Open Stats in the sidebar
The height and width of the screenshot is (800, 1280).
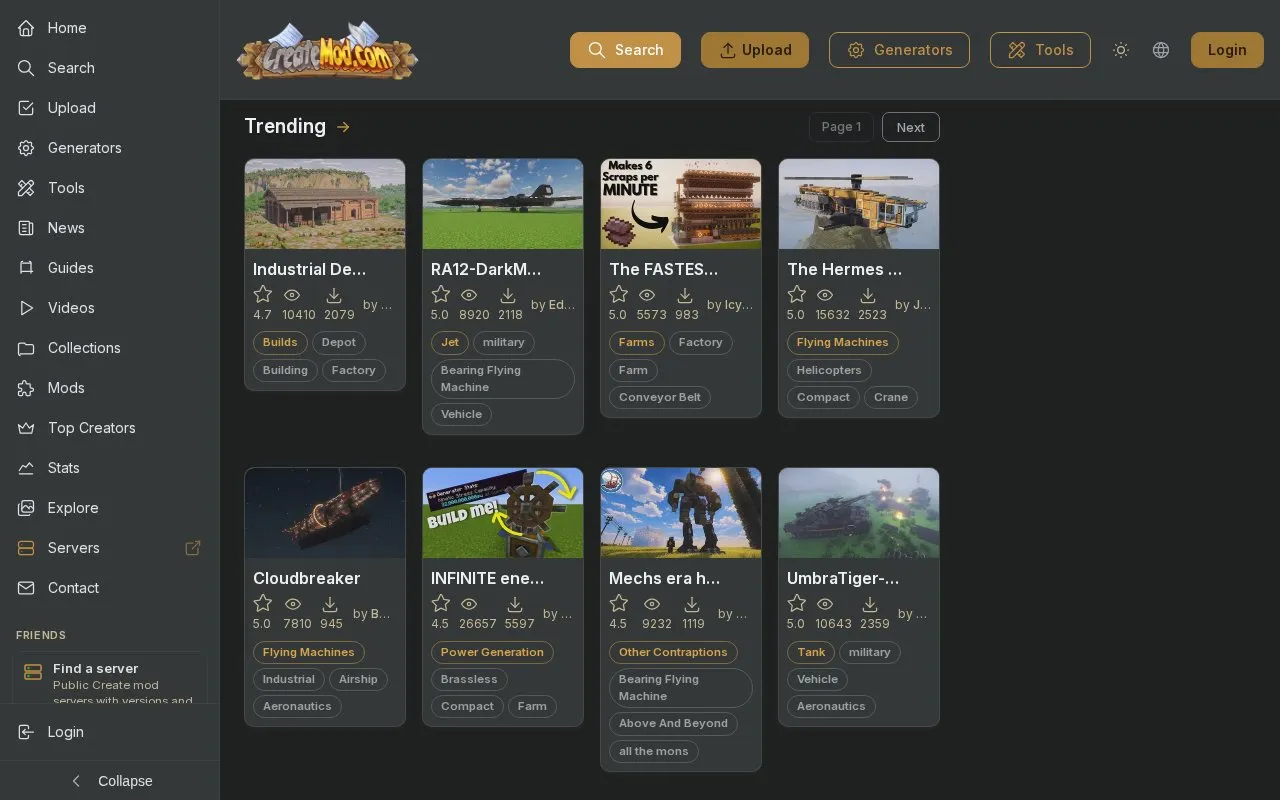click(x=109, y=468)
